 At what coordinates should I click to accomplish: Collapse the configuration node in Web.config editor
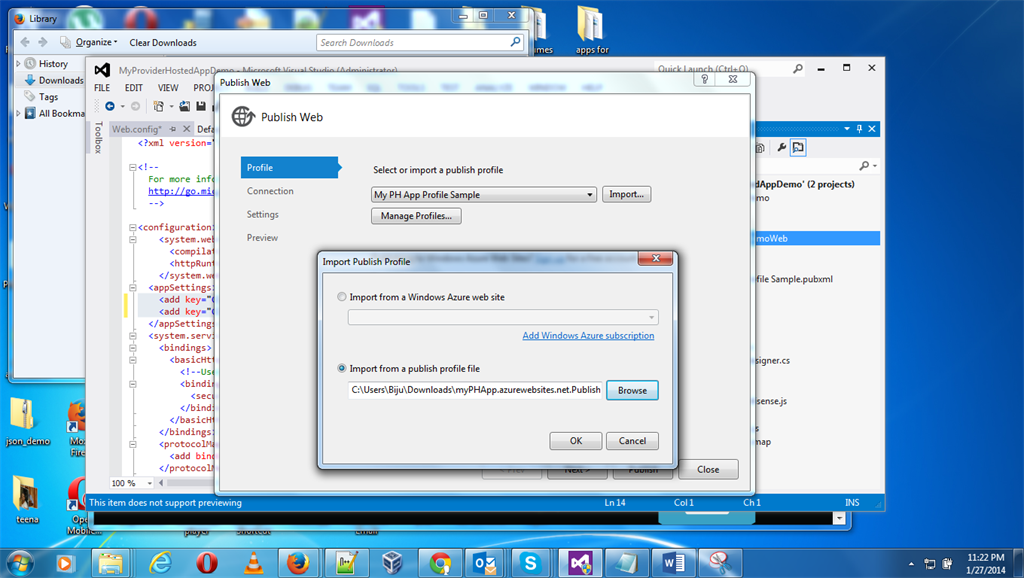point(133,227)
